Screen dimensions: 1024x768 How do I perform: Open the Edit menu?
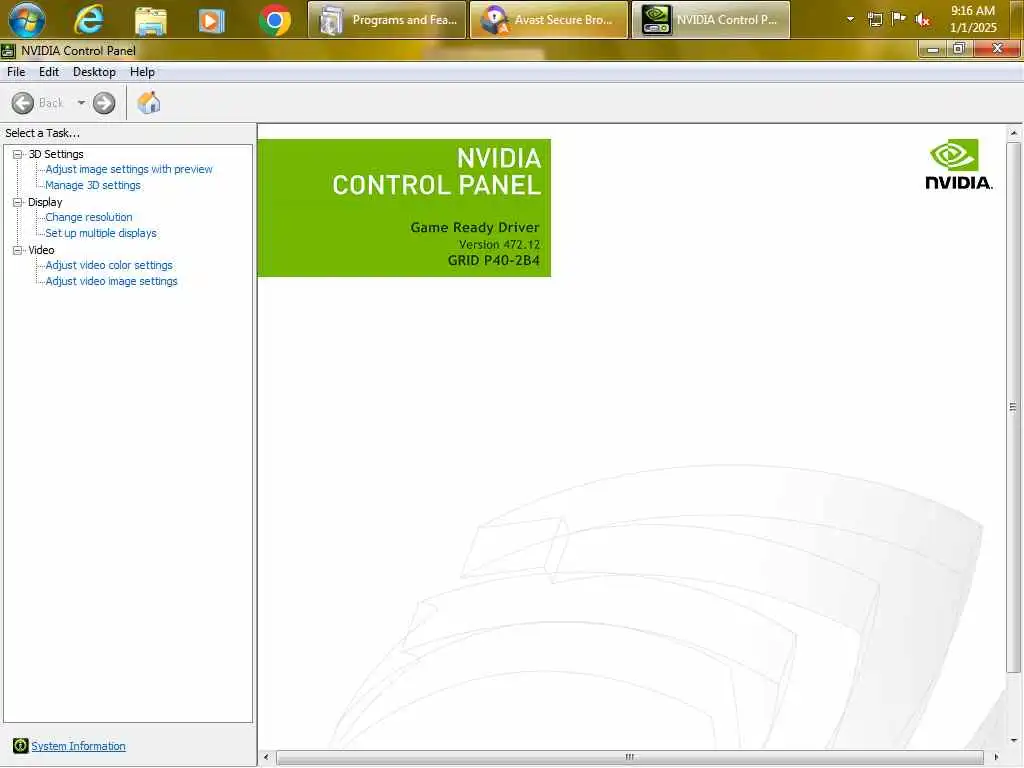point(49,72)
